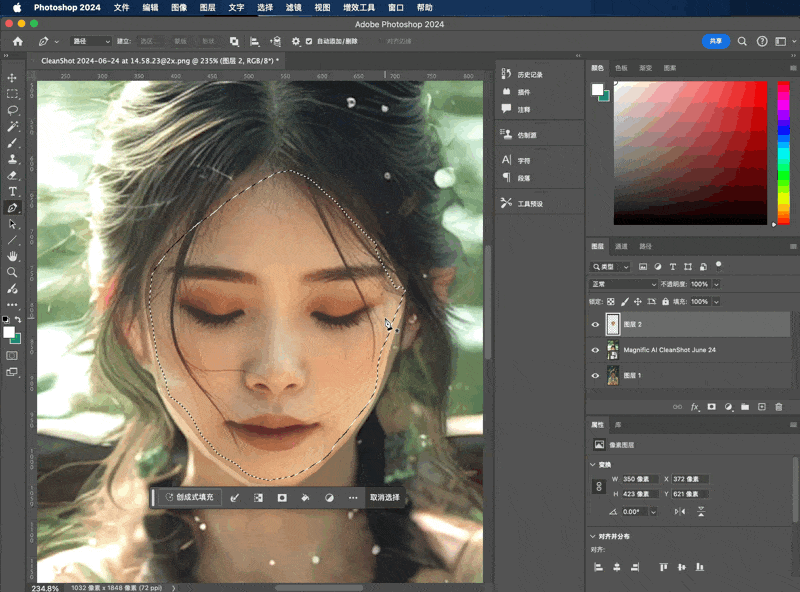The image size is (800, 592).
Task: Toggle the 自动添加/删除 checkbox
Action: coord(309,41)
